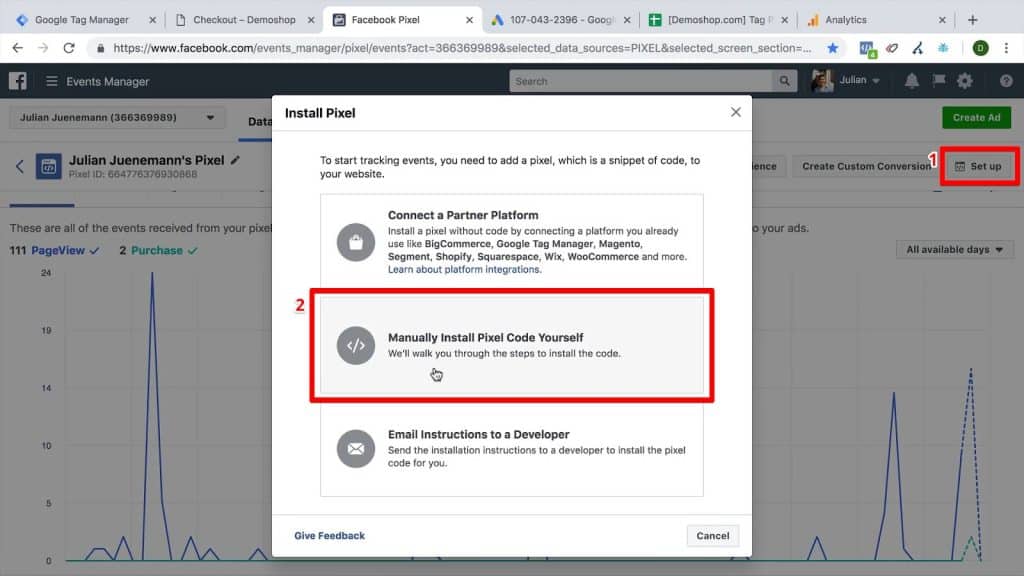
Task: Edit pixel name with pencil icon
Action: pyautogui.click(x=235, y=160)
